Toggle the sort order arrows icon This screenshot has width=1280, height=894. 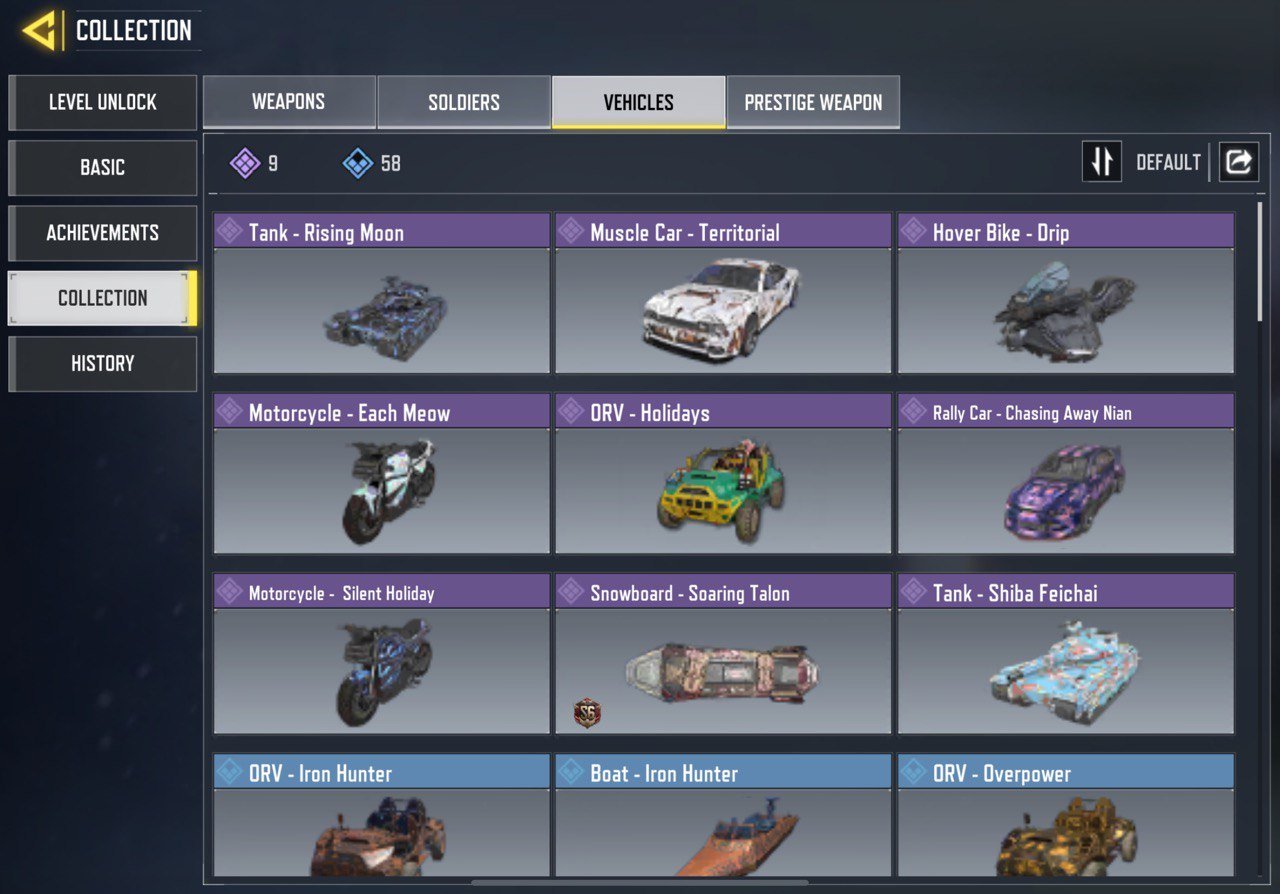click(1102, 162)
